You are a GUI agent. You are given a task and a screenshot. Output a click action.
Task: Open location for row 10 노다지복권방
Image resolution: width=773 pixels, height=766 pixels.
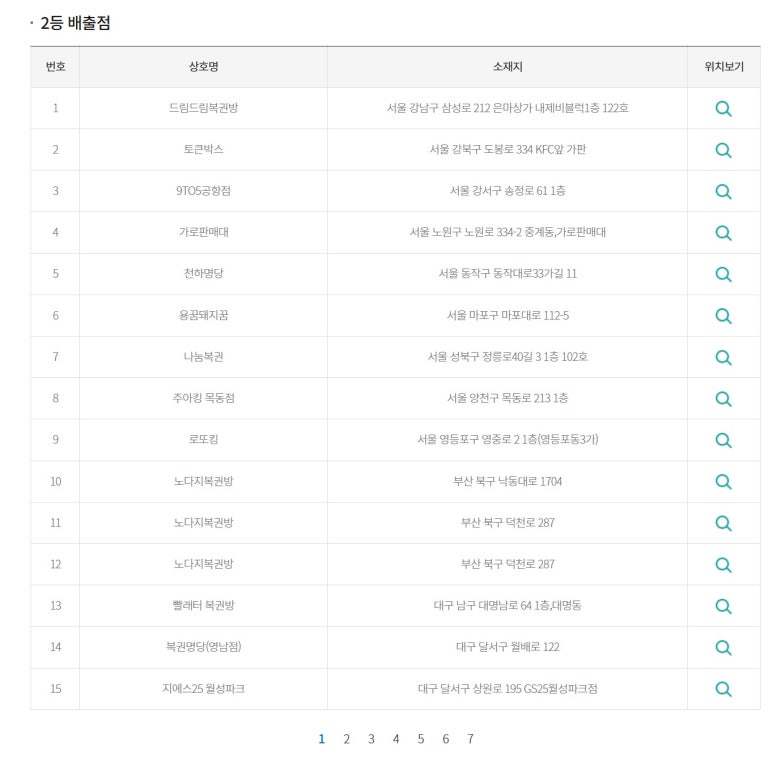pos(723,482)
